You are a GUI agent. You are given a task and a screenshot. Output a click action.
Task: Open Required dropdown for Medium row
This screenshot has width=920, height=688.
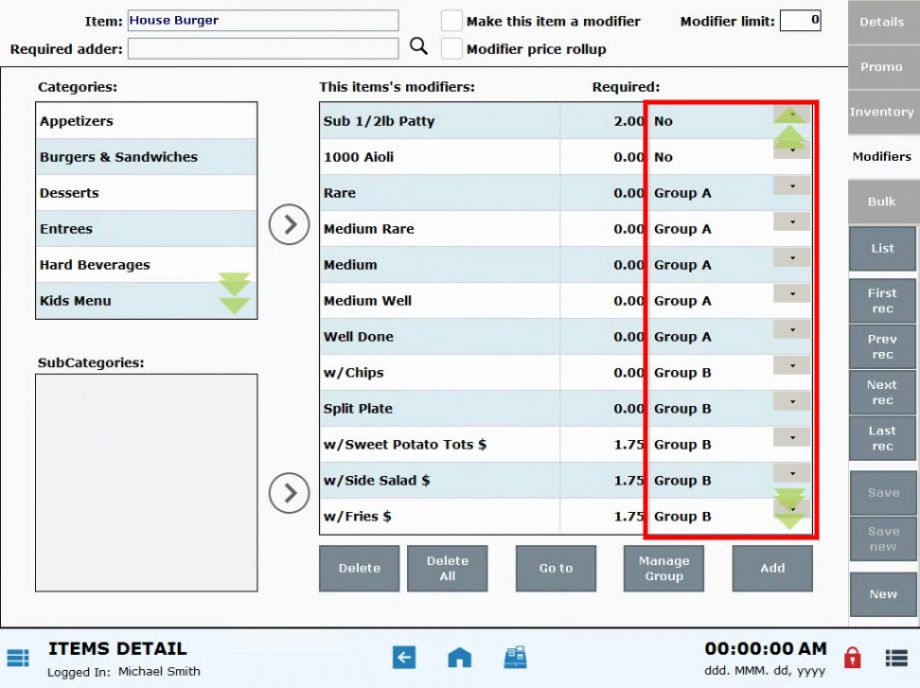click(792, 257)
